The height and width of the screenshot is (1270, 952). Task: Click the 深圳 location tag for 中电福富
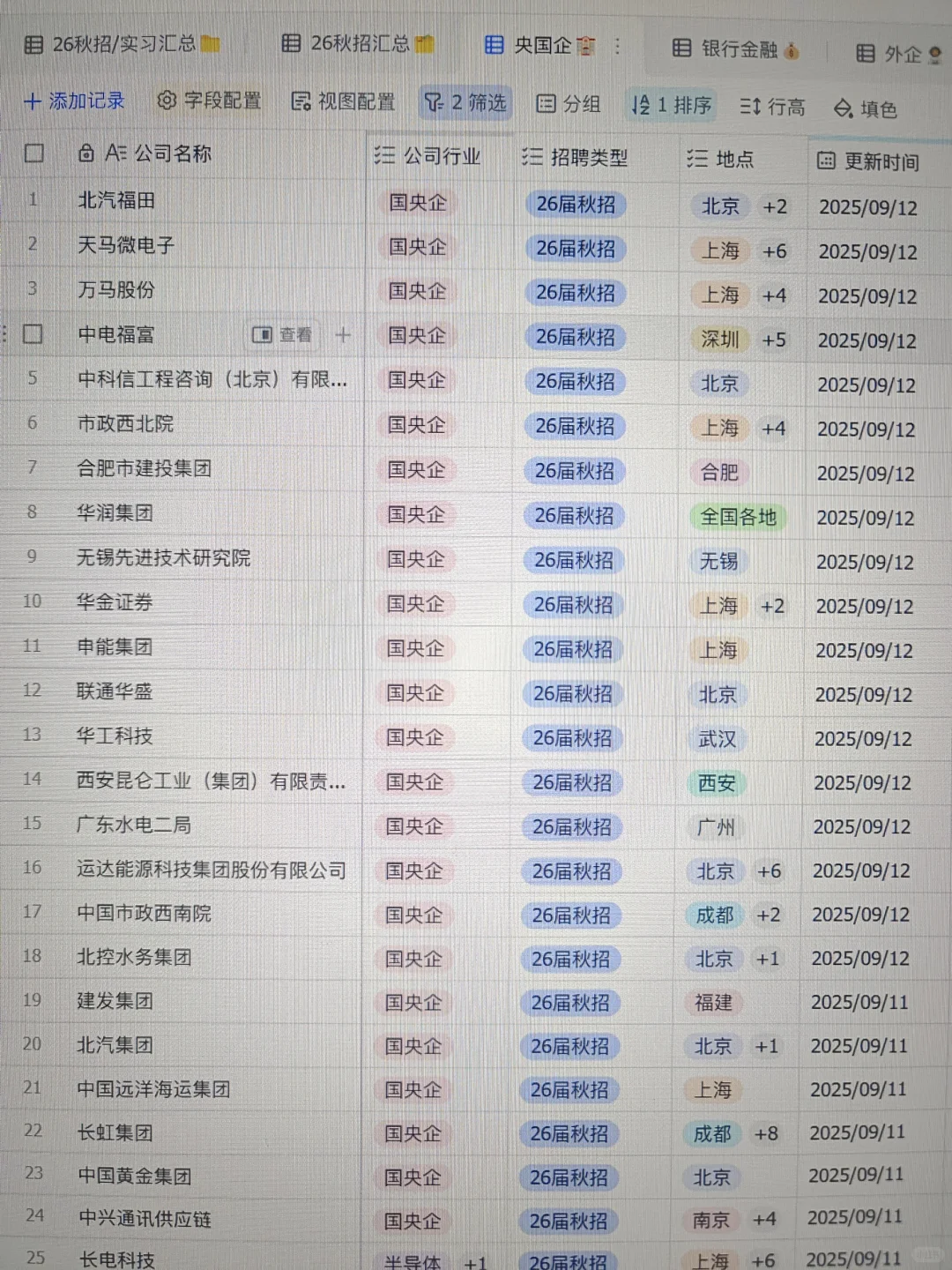[x=719, y=340]
